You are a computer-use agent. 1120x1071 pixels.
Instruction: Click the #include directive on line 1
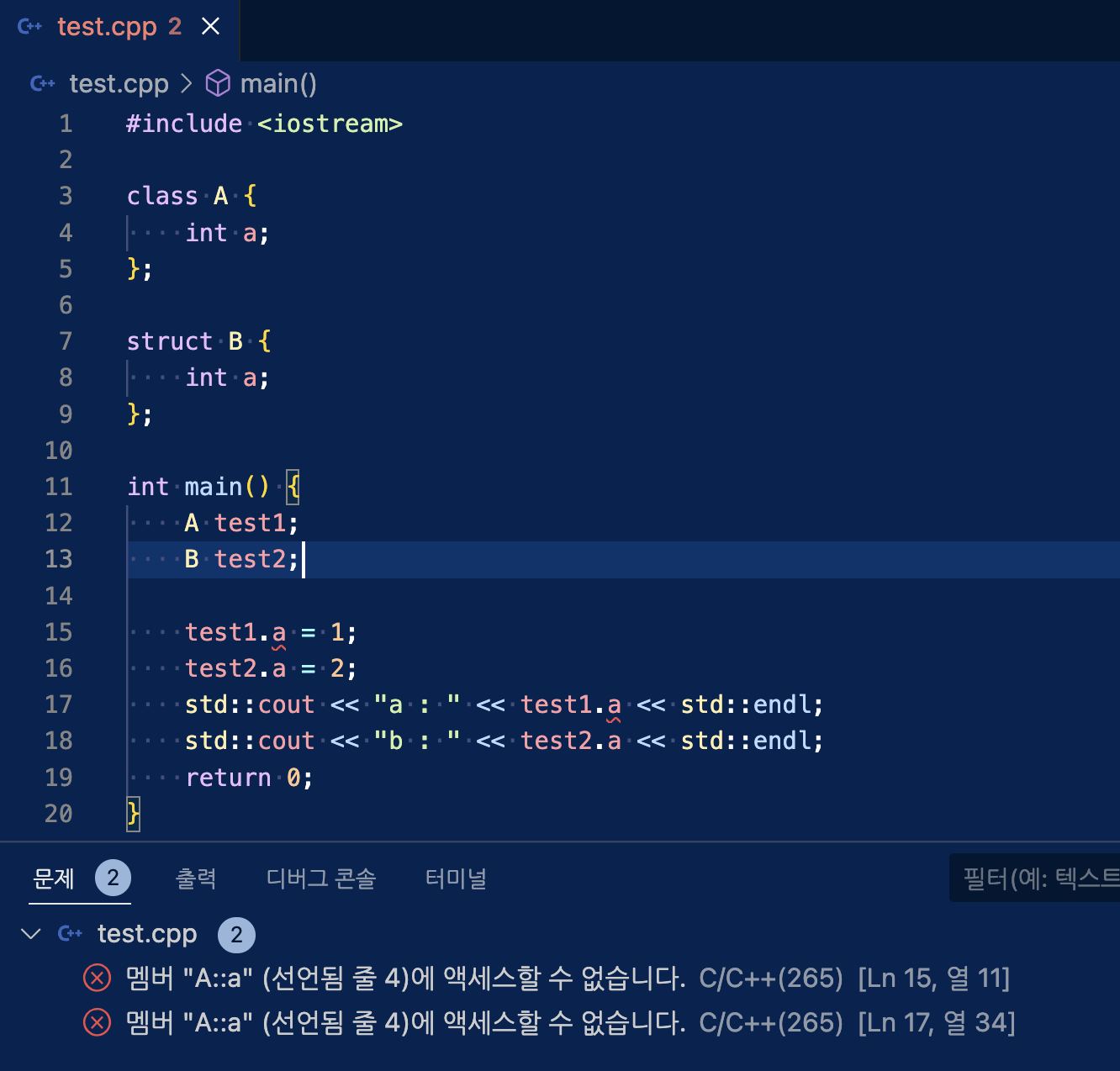click(184, 124)
